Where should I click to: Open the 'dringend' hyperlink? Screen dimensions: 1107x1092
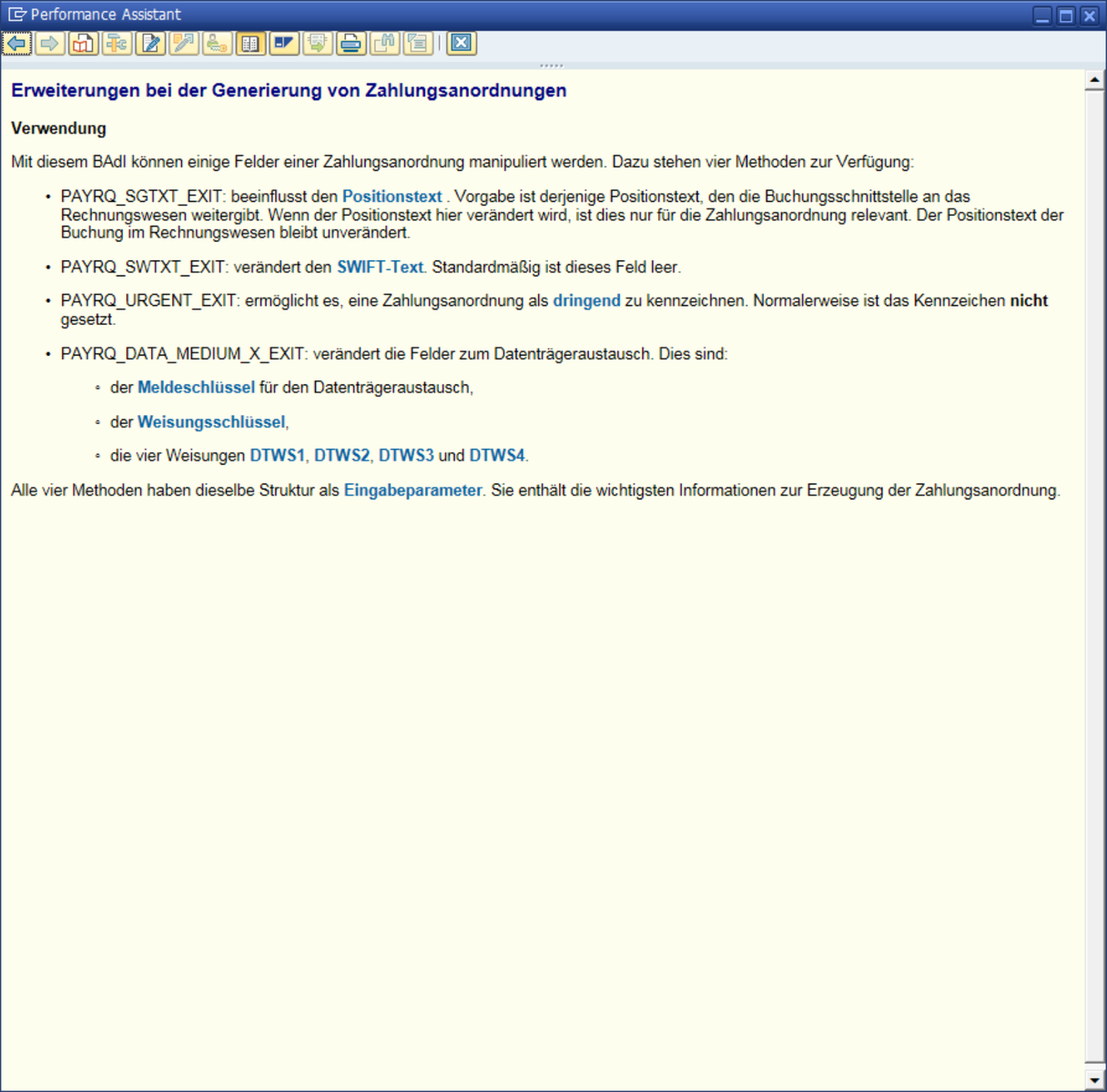(x=586, y=301)
